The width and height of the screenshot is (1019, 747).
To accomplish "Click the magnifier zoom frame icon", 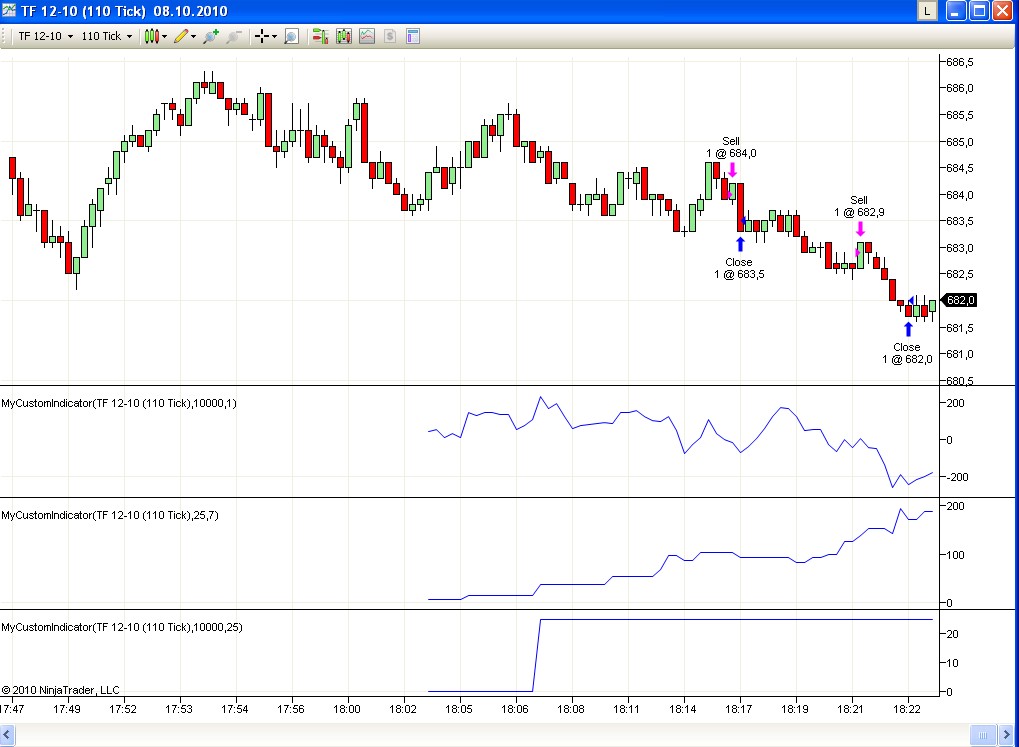I will pos(291,36).
